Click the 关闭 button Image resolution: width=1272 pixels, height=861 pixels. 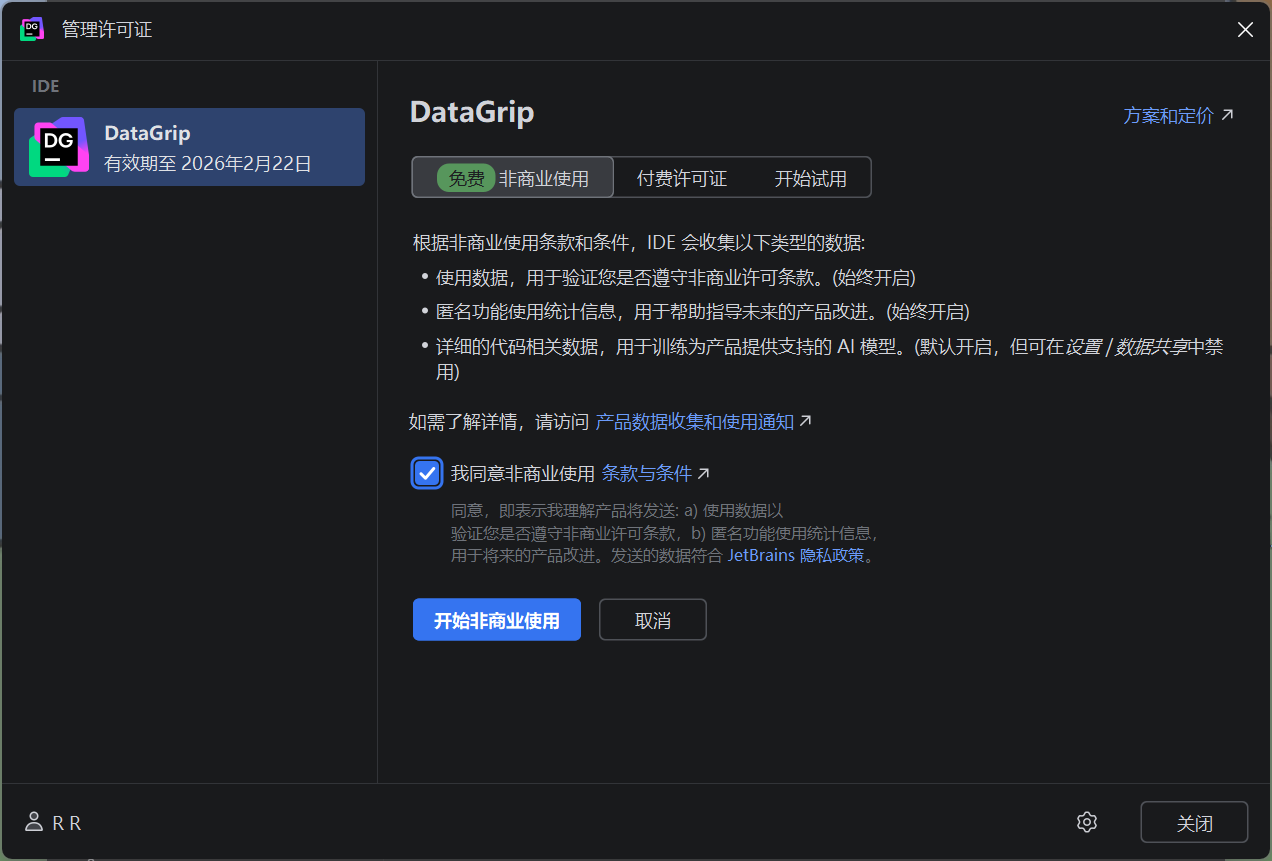(1194, 823)
